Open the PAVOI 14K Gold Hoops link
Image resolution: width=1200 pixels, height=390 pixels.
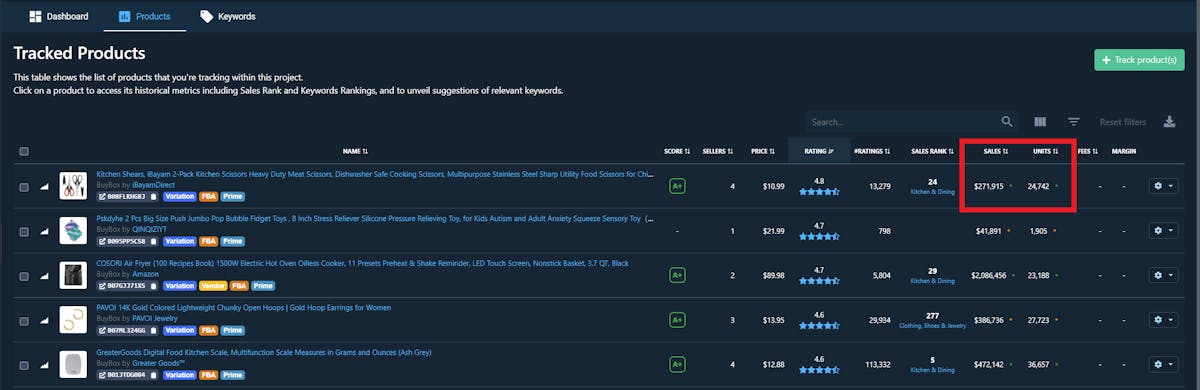[x=243, y=307]
